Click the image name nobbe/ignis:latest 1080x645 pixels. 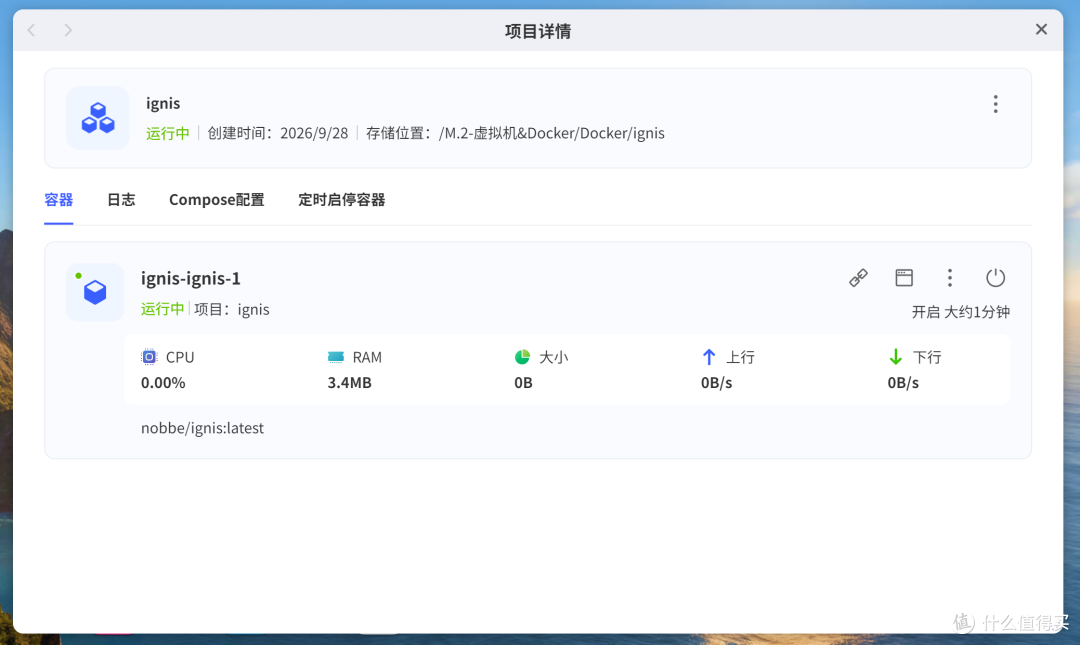click(202, 428)
